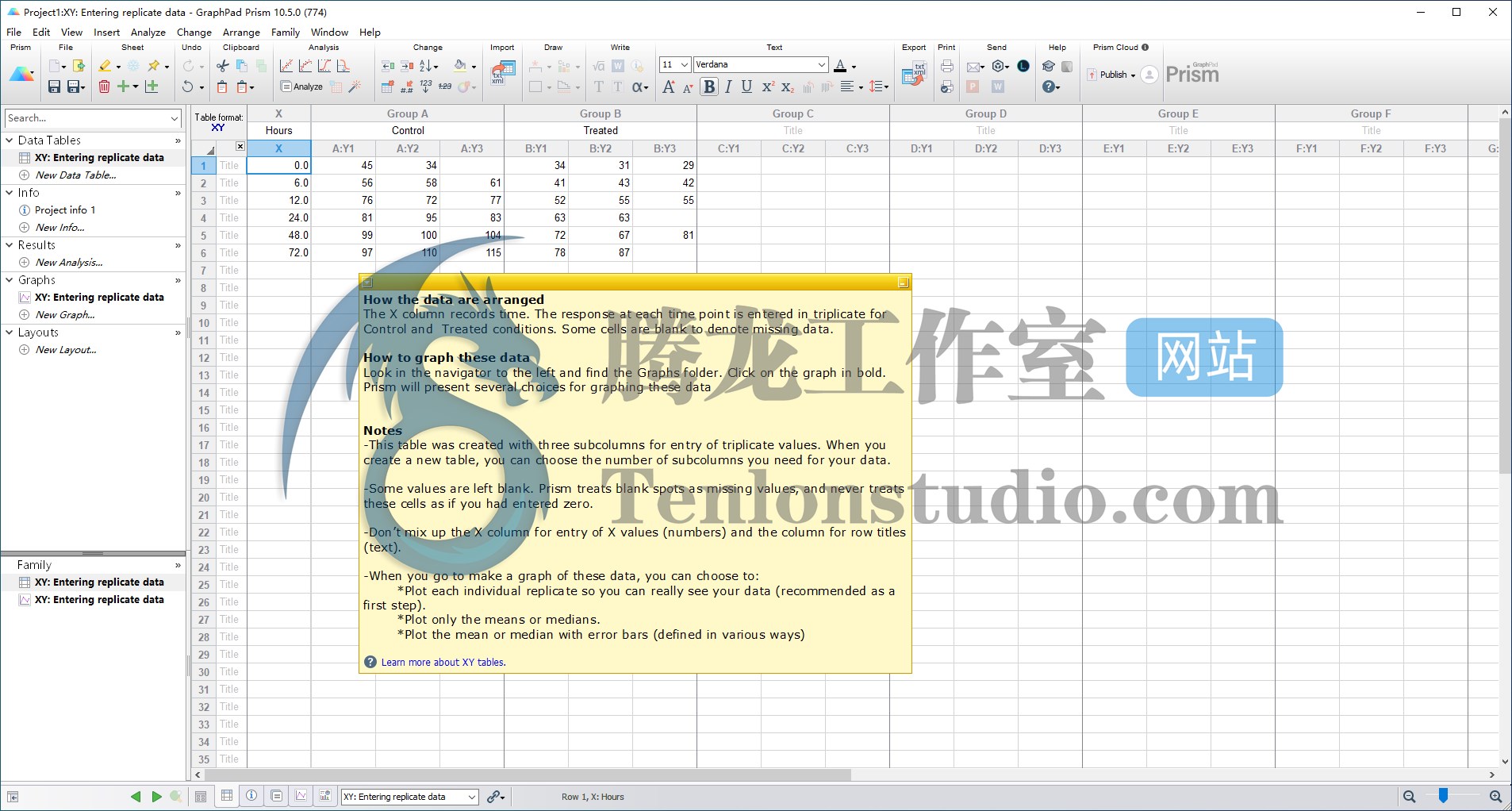The width and height of the screenshot is (1512, 811).
Task: Click the linear regression analysis icon
Action: pyautogui.click(x=286, y=66)
